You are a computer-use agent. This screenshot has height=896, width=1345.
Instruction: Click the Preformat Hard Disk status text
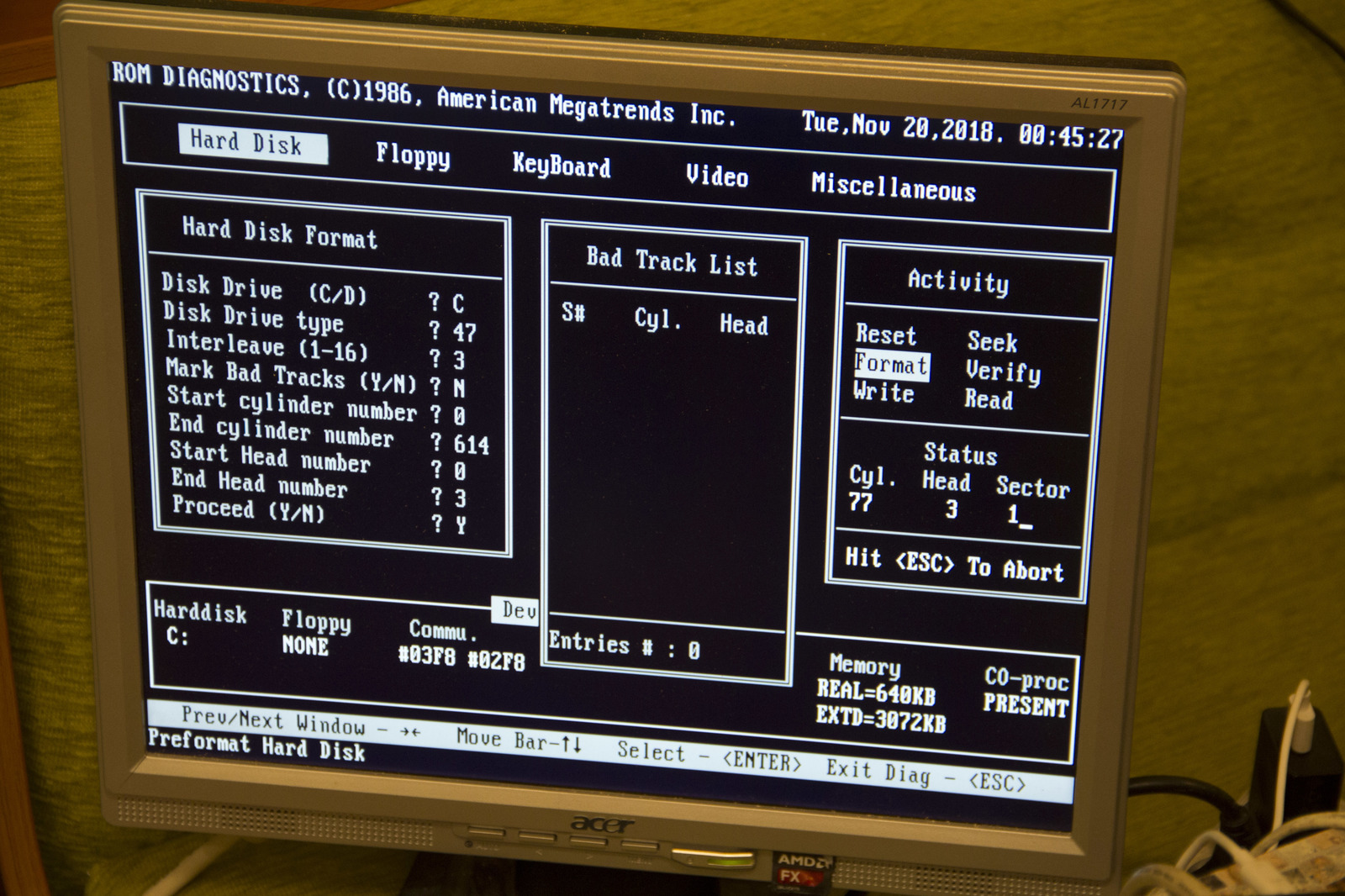click(x=256, y=745)
